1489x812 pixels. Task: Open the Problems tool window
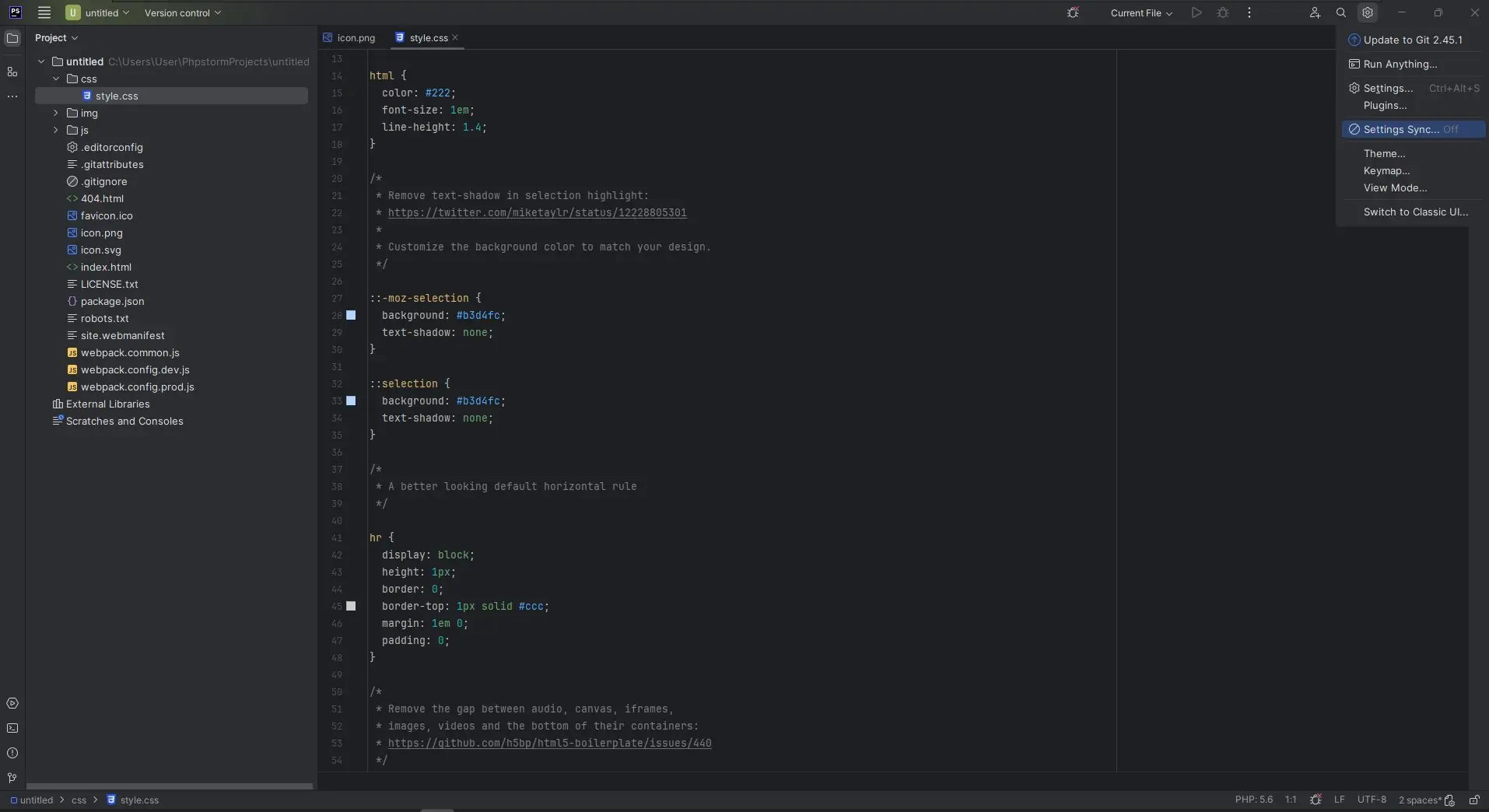[x=12, y=754]
